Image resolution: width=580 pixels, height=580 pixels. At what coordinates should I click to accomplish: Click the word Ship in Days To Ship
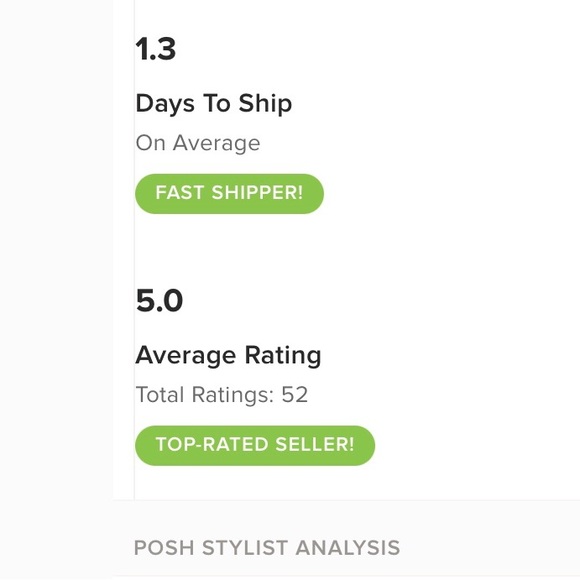pyautogui.click(x=265, y=104)
